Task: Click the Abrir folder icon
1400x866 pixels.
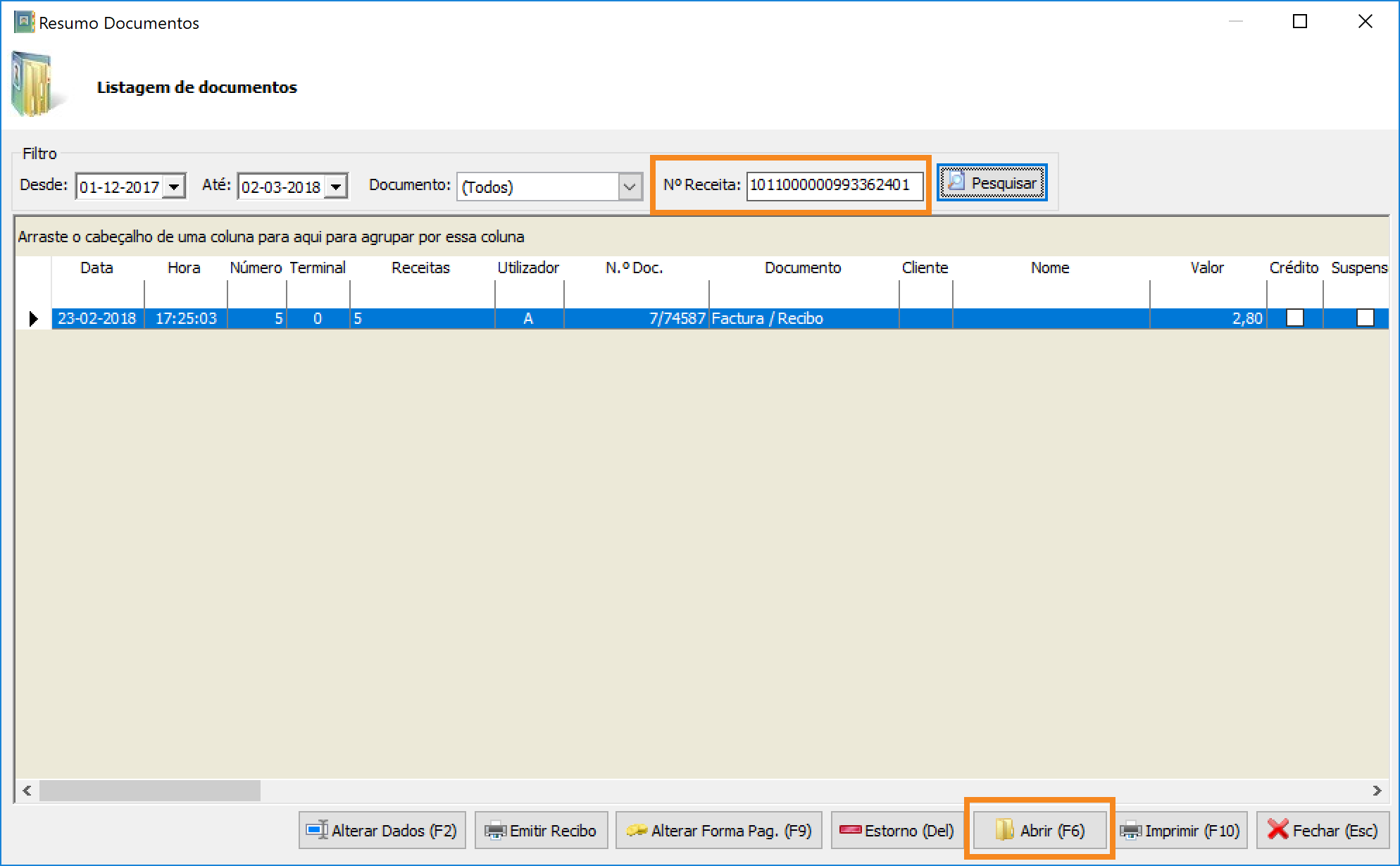Action: (1004, 830)
